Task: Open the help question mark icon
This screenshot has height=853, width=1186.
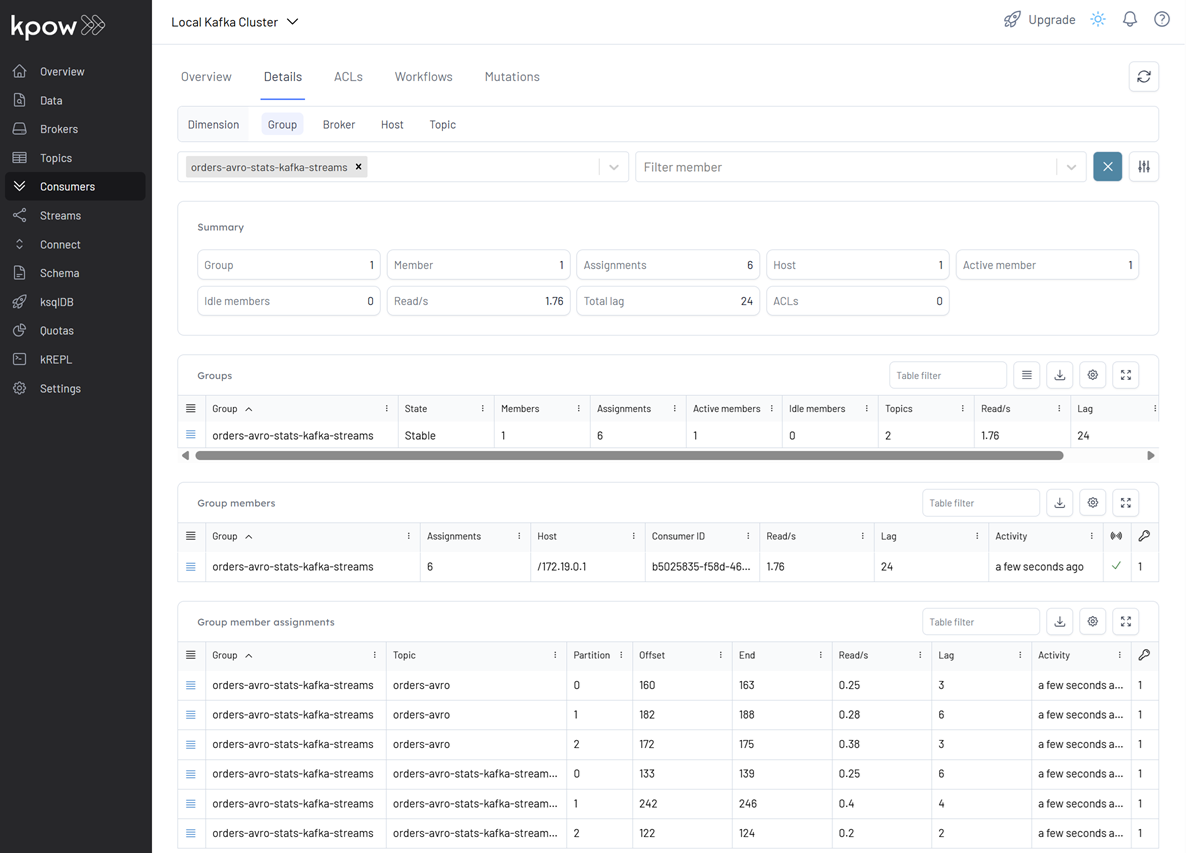Action: (x=1162, y=20)
